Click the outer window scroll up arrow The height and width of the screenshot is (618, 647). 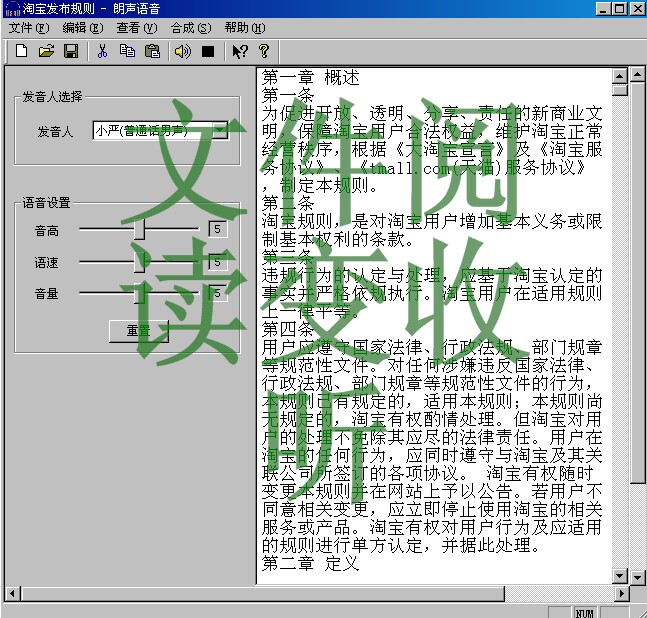pyautogui.click(x=638, y=75)
